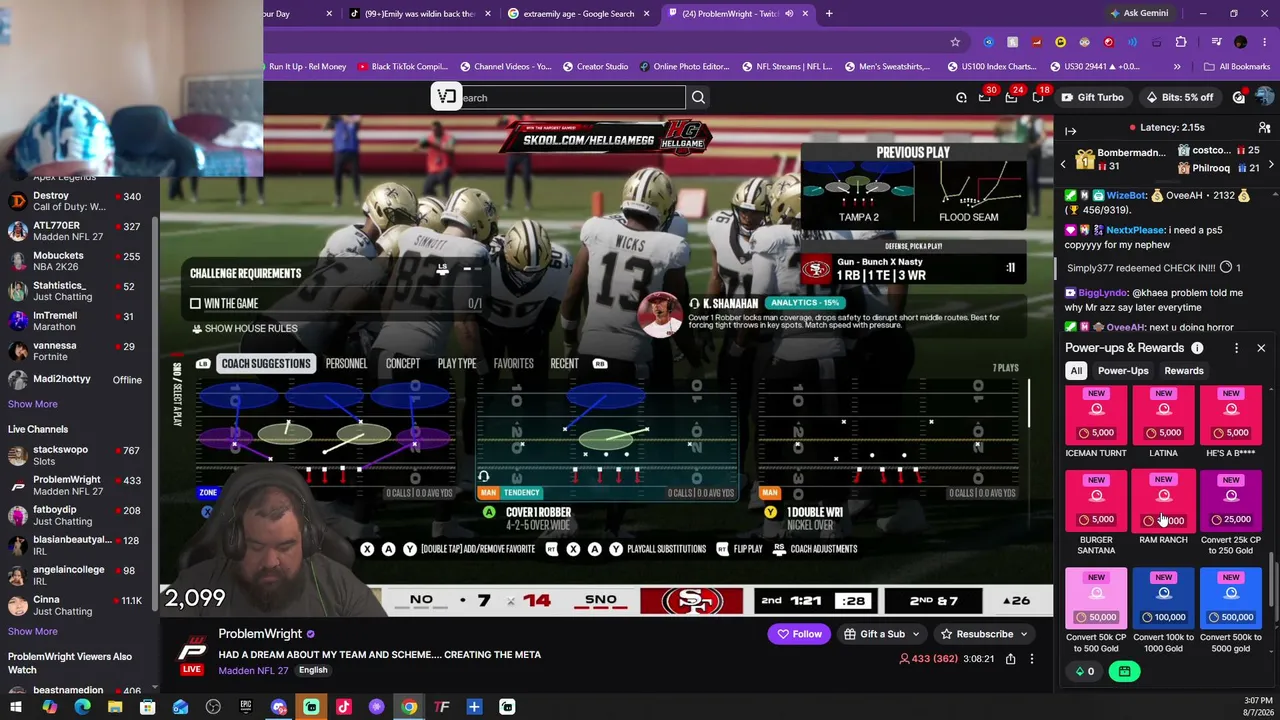Open the Epic Games launcher taskbar icon
1280x720 pixels.
(246, 707)
